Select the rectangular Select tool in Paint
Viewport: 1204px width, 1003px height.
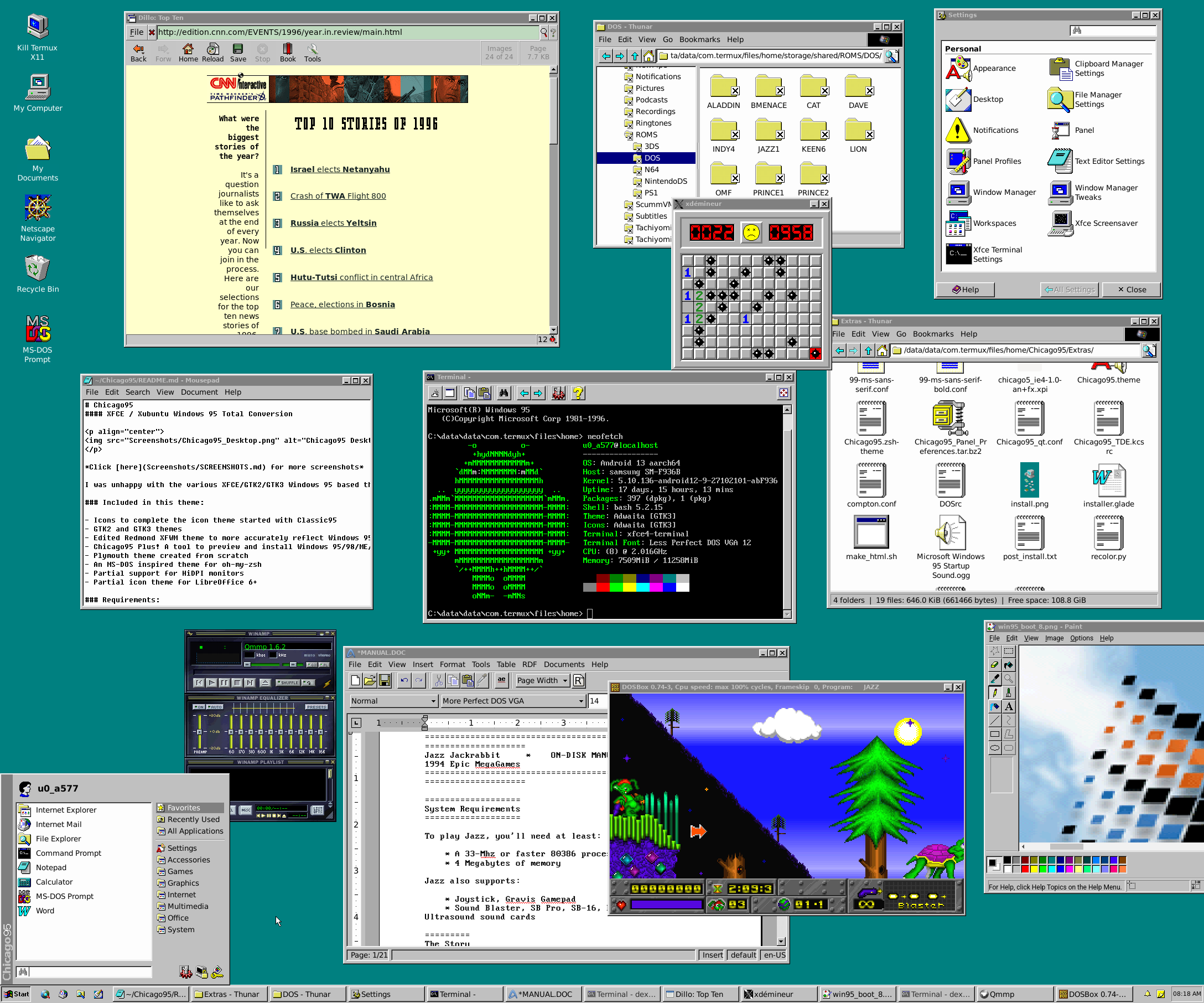(x=1009, y=651)
